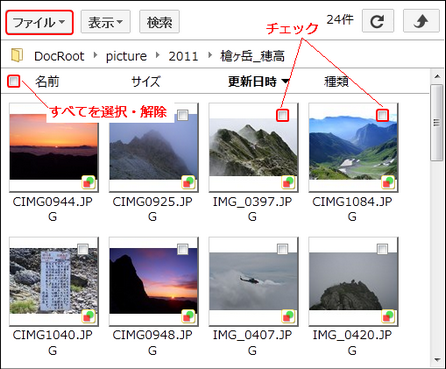Click the file name CIMG1040.JPG
The height and width of the screenshot is (369, 446).
click(53, 343)
